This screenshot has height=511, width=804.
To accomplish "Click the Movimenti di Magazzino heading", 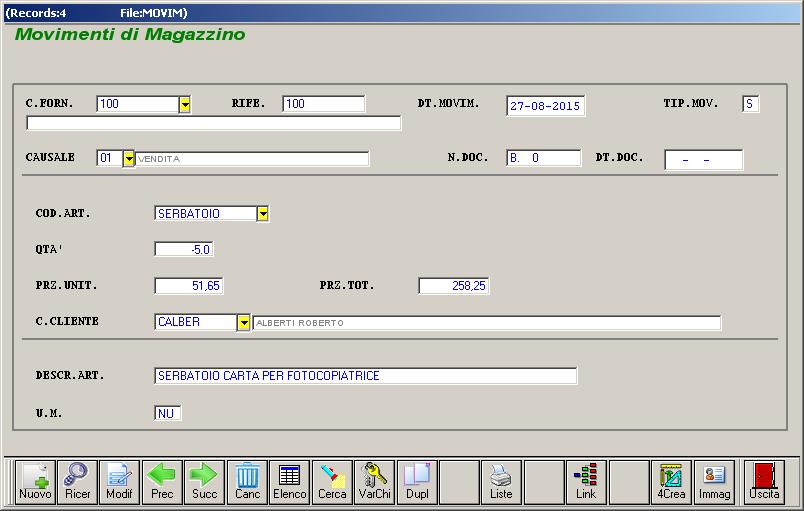I will point(130,34).
